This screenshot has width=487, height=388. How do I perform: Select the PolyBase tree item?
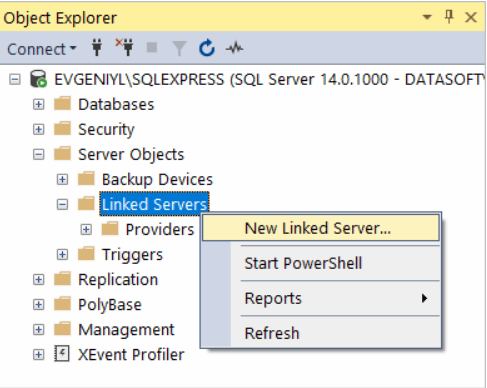pyautogui.click(x=110, y=305)
